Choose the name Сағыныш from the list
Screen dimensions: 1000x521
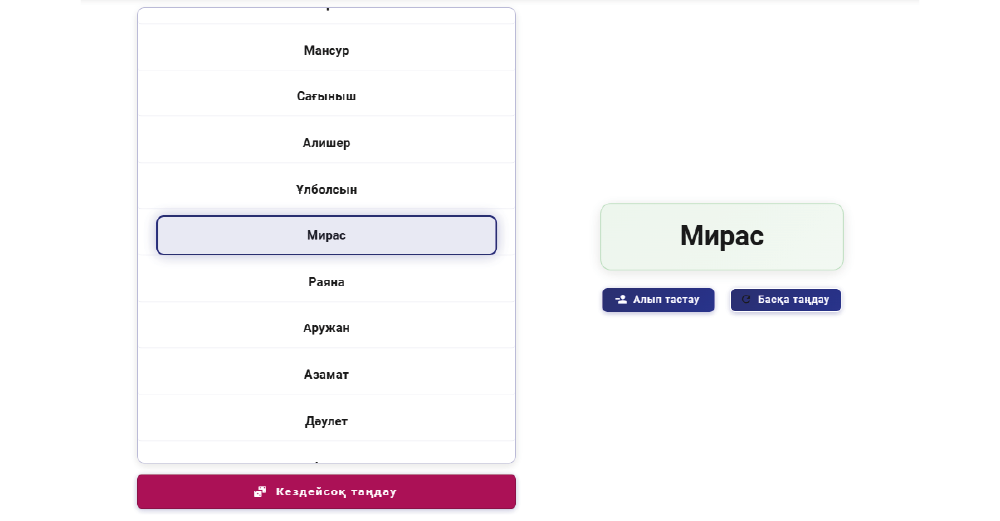tap(327, 96)
